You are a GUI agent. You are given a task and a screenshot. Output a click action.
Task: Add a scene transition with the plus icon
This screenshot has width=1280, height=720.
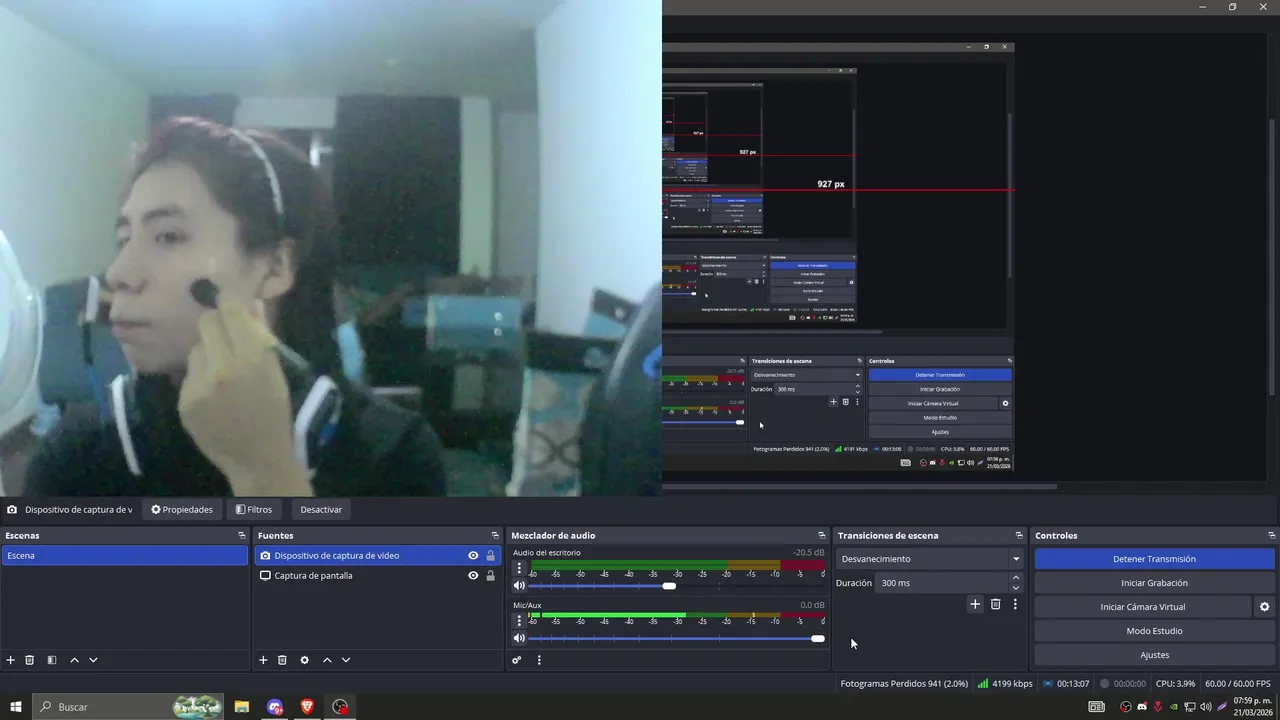975,604
